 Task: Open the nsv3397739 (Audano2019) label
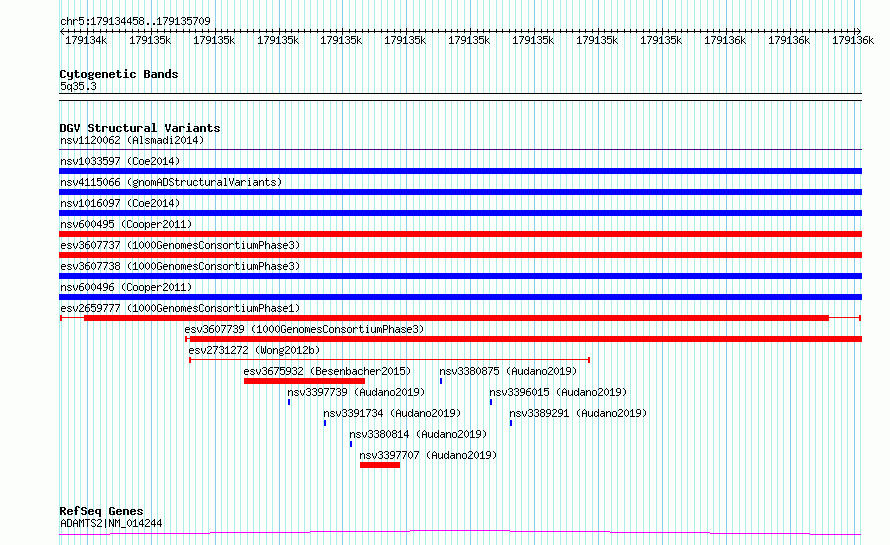click(356, 392)
